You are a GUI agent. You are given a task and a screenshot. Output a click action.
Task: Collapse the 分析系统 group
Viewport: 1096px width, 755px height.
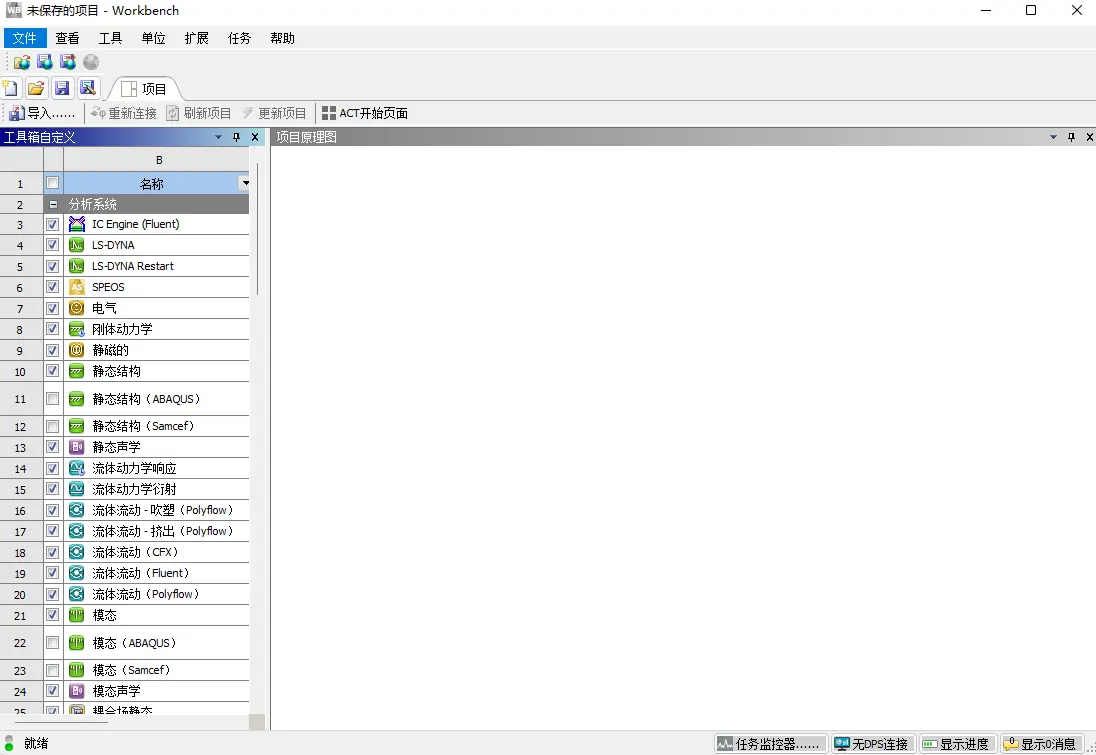53,205
